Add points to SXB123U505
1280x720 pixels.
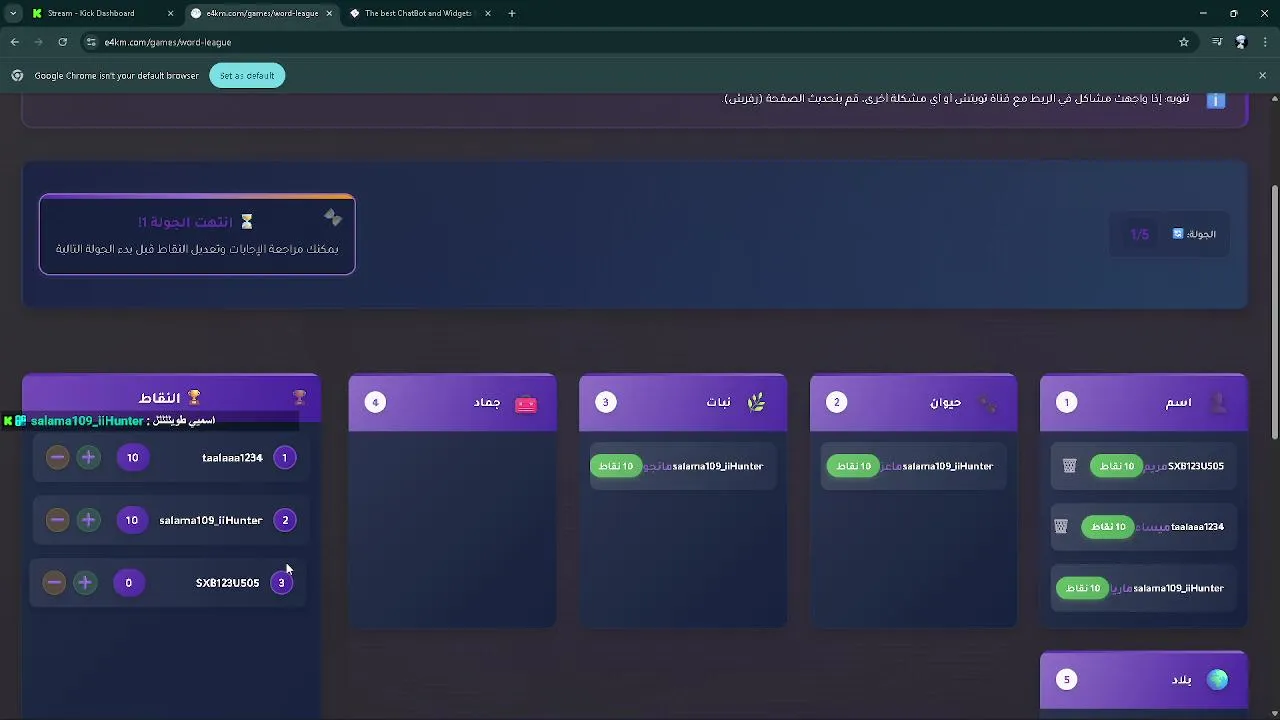tap(85, 583)
